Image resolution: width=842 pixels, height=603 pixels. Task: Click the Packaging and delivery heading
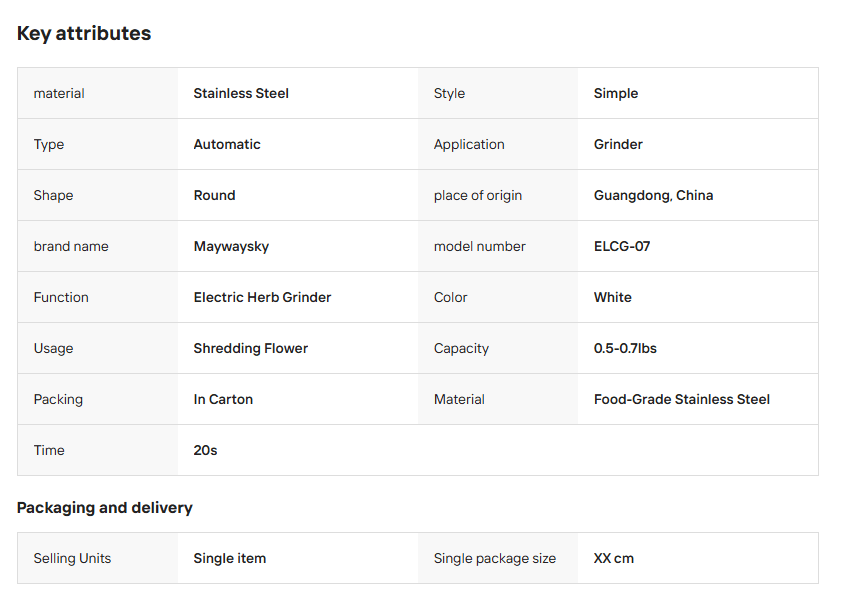[x=105, y=507]
